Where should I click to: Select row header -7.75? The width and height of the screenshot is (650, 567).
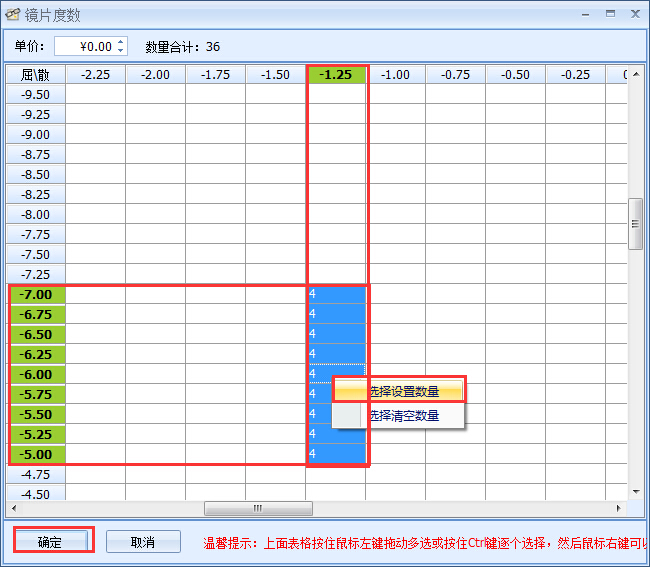(x=36, y=235)
